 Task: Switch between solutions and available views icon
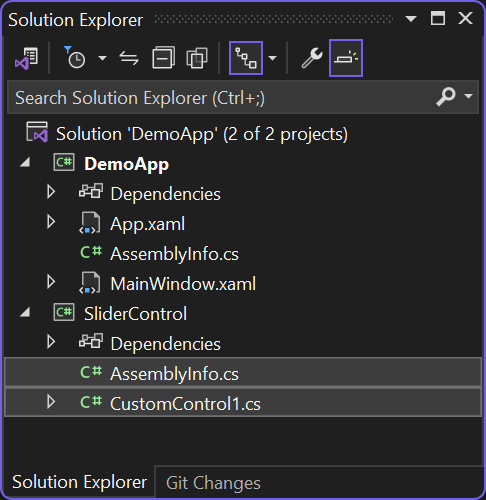(27, 58)
